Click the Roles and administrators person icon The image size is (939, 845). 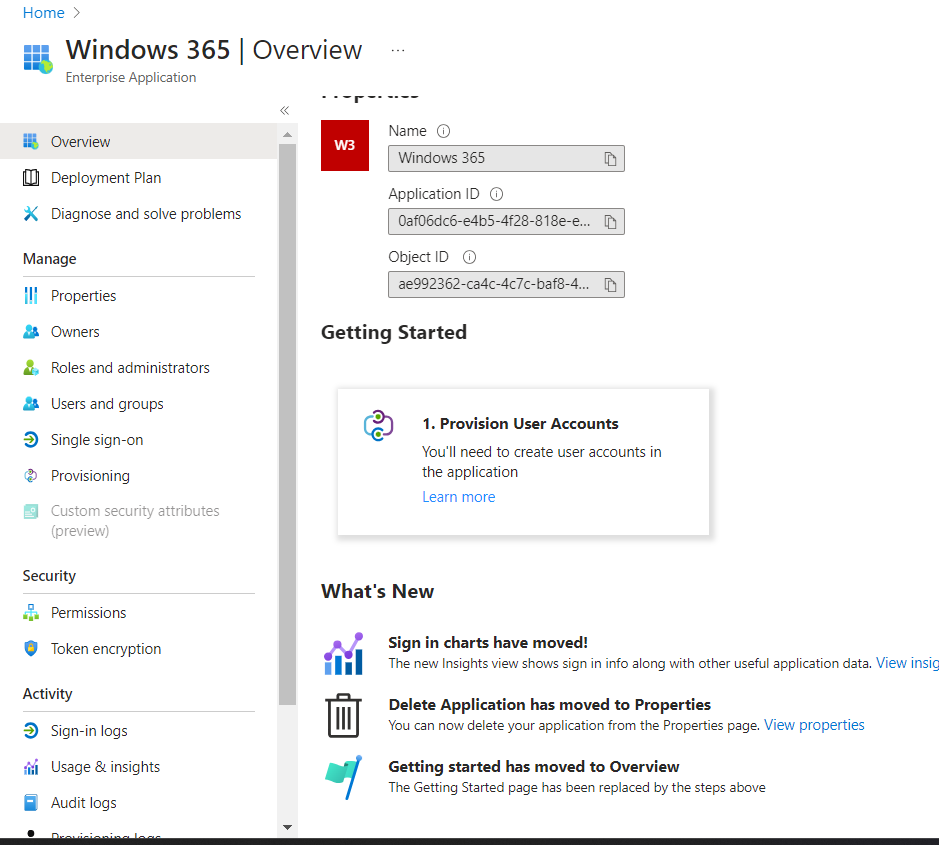coord(31,368)
